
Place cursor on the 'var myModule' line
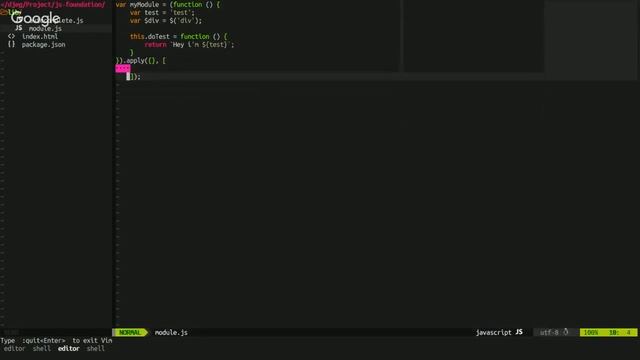pos(168,4)
